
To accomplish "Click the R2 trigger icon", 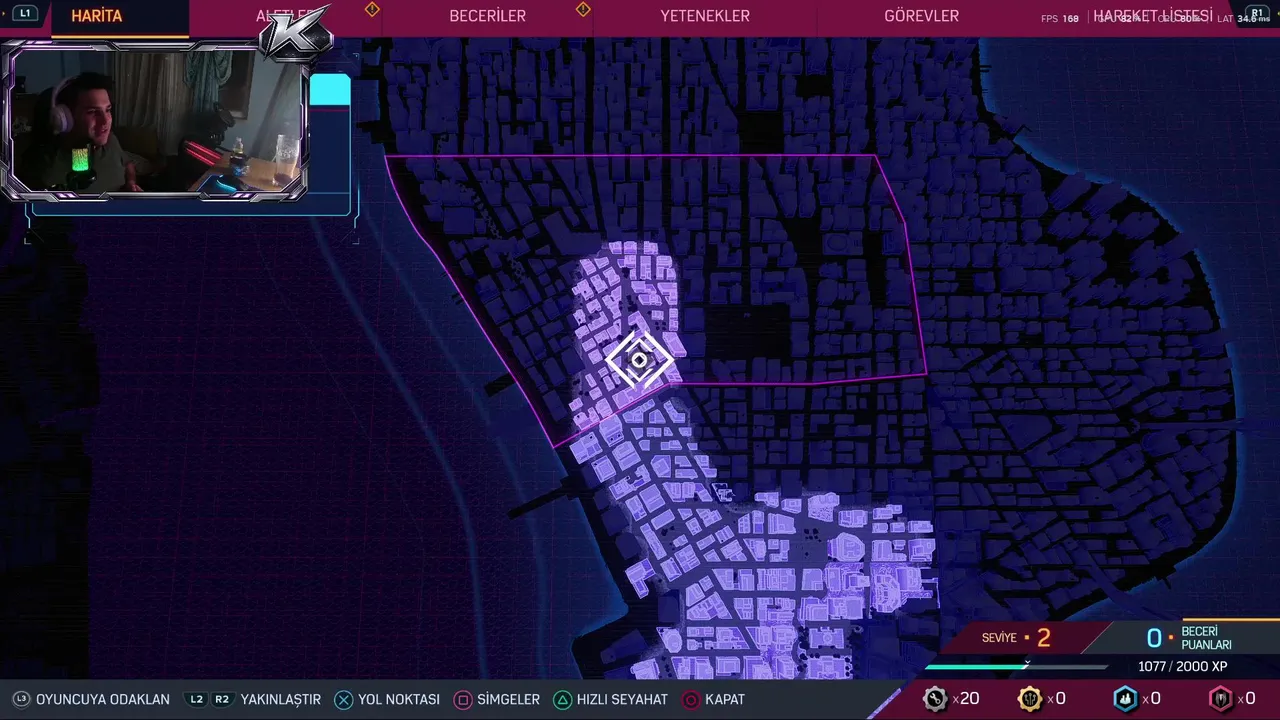I will pyautogui.click(x=222, y=700).
